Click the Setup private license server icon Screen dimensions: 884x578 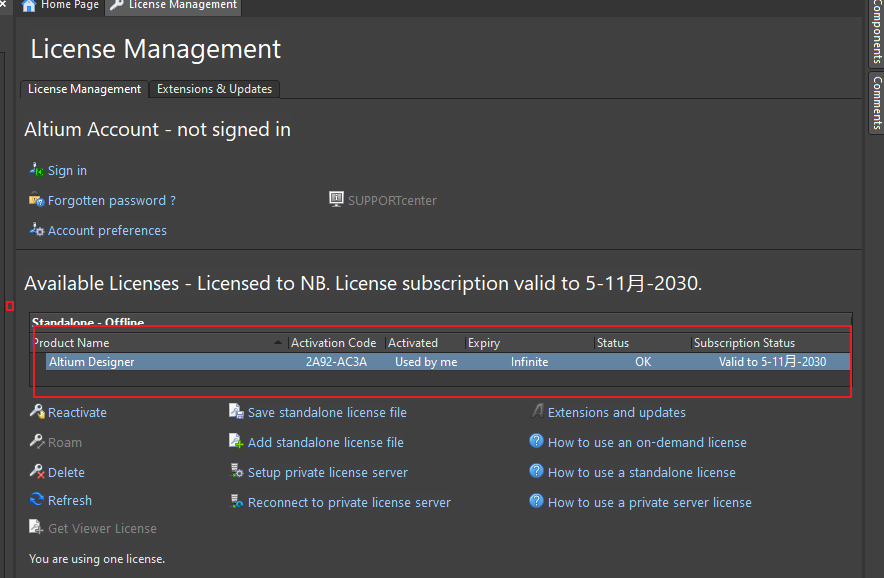[236, 471]
